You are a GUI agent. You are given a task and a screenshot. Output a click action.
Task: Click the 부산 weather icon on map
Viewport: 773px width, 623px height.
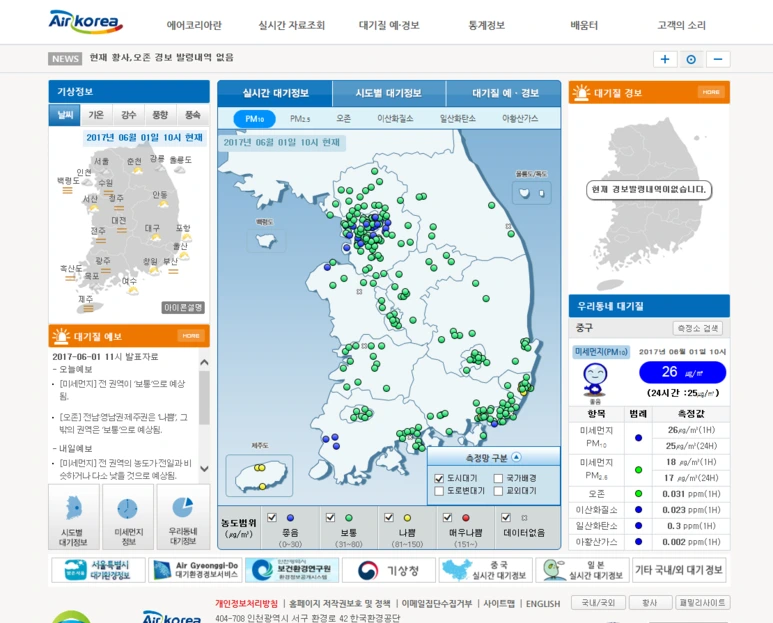(173, 271)
